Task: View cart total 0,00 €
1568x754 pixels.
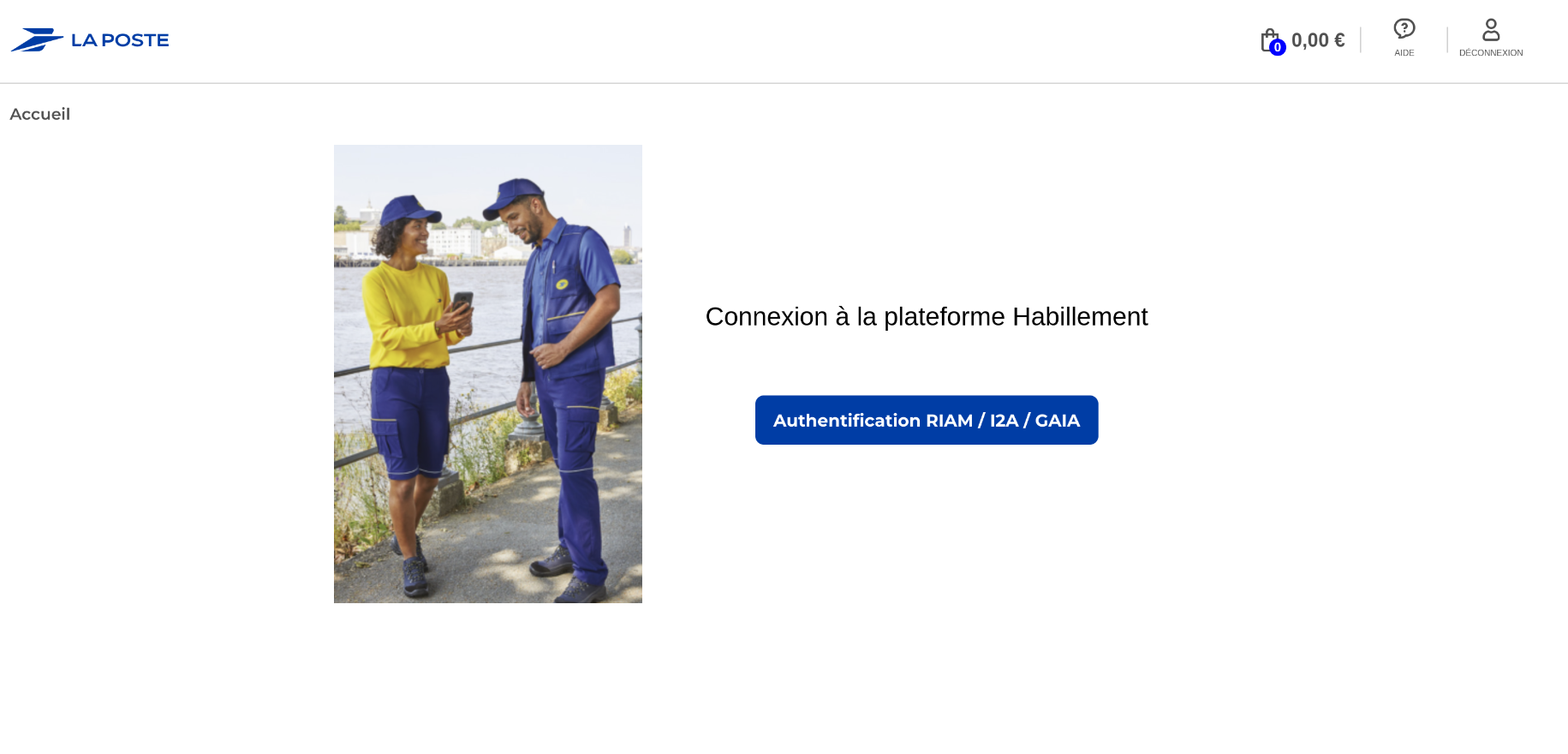Action: (1318, 40)
